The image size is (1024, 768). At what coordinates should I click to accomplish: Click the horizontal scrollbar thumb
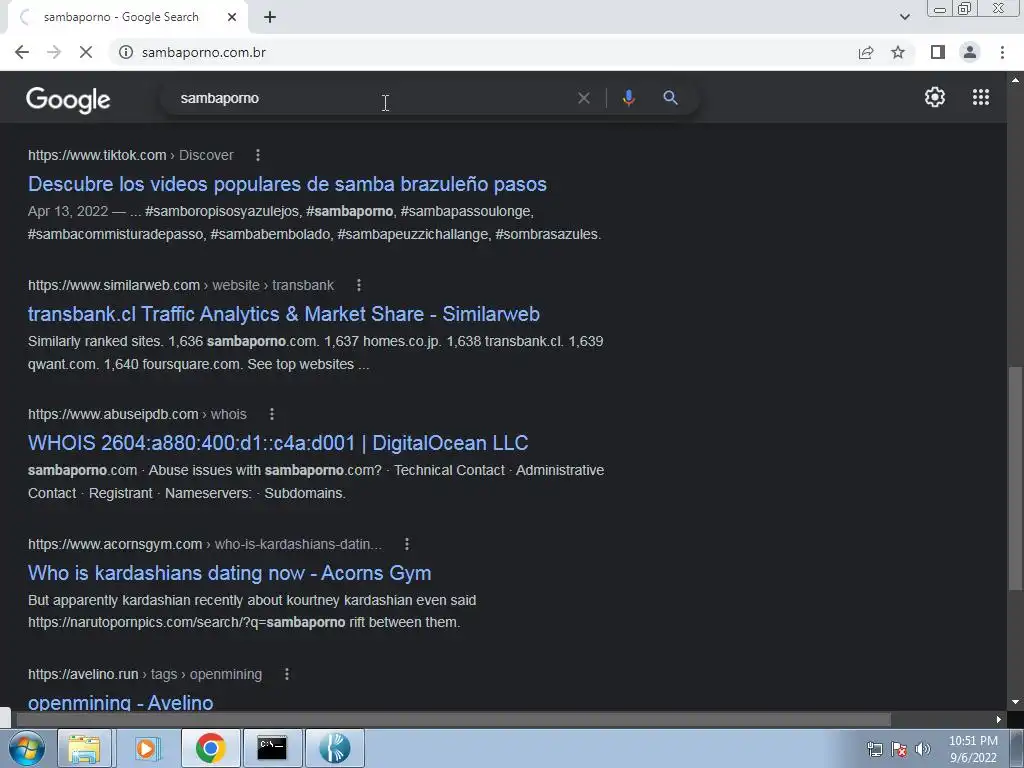pos(453,719)
